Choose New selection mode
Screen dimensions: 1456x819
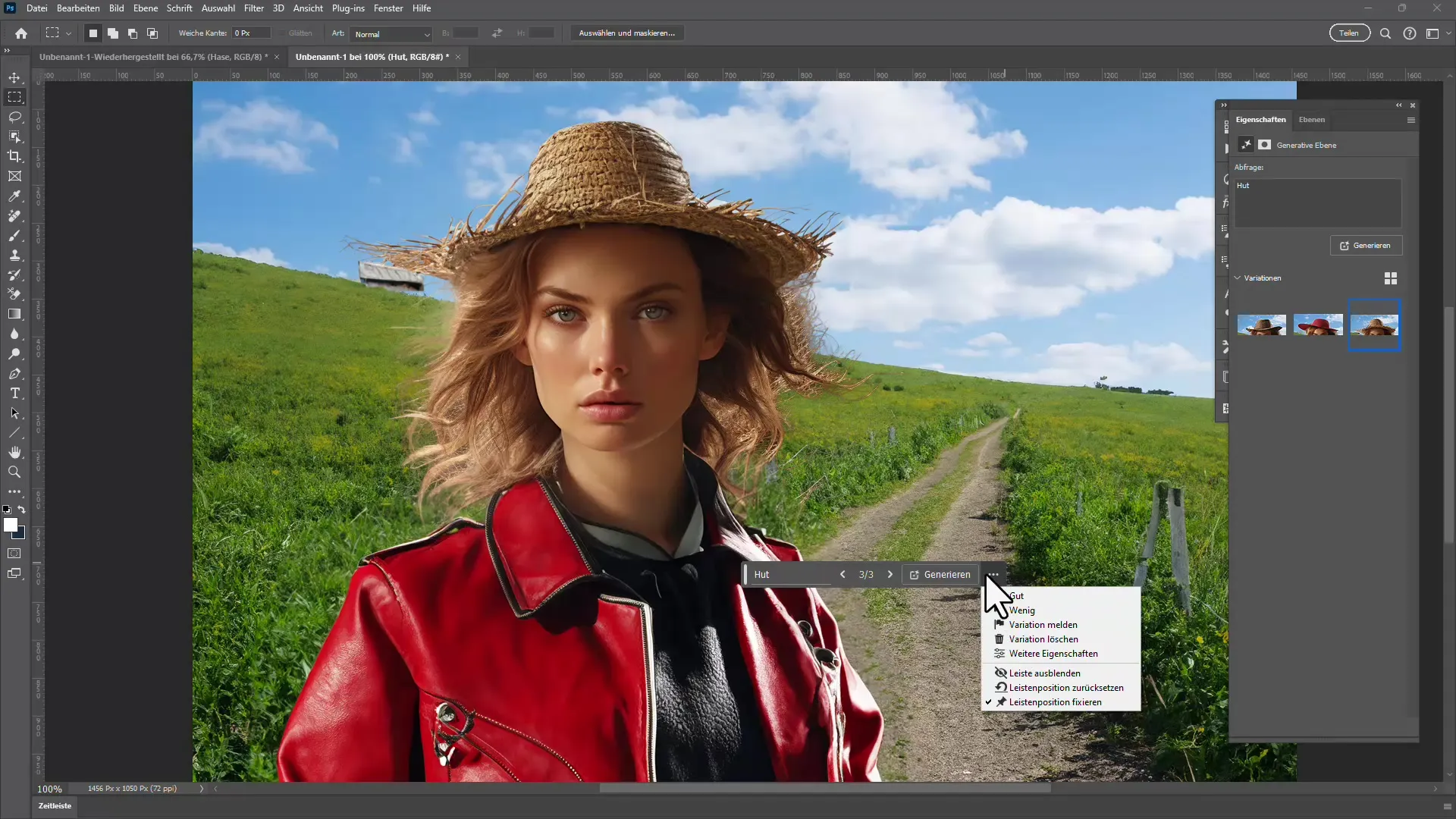pyautogui.click(x=93, y=33)
